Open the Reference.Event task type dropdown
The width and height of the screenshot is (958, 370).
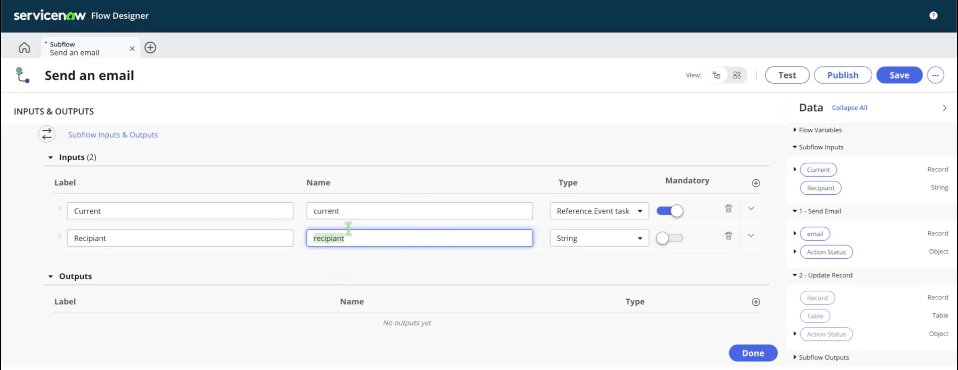pos(599,211)
